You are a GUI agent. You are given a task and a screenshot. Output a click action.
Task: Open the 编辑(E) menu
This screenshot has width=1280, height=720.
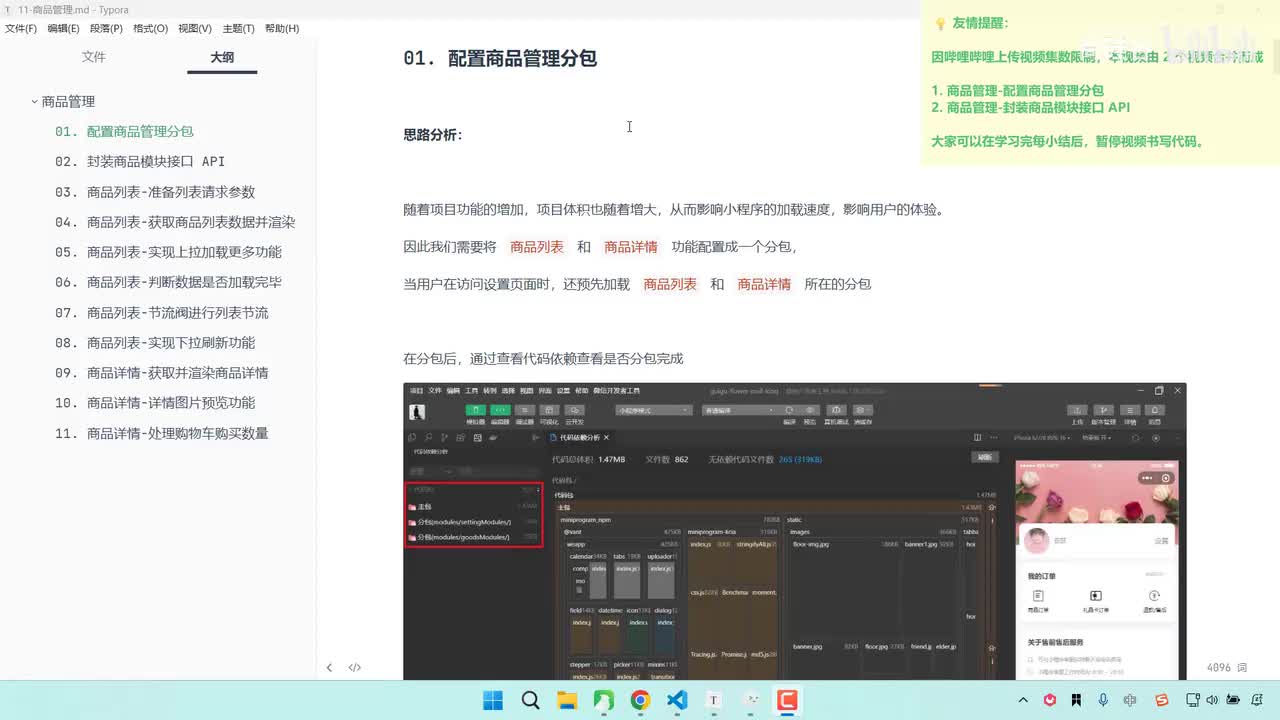pyautogui.click(x=63, y=28)
